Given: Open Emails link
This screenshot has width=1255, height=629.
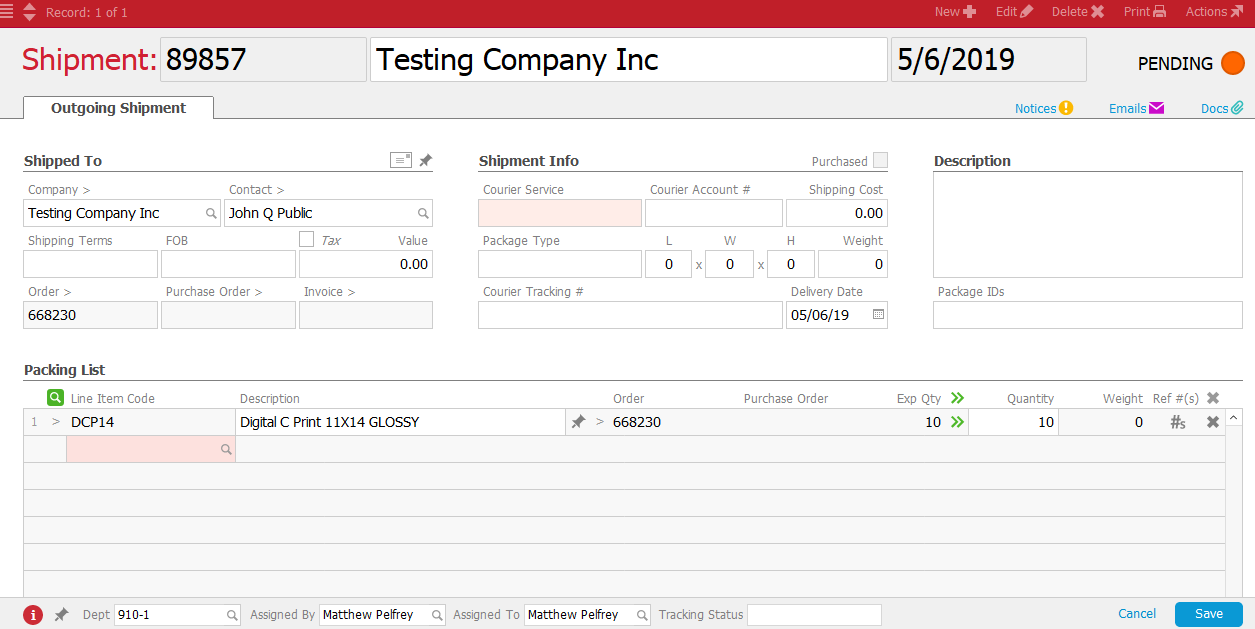Looking at the screenshot, I should (x=1136, y=108).
